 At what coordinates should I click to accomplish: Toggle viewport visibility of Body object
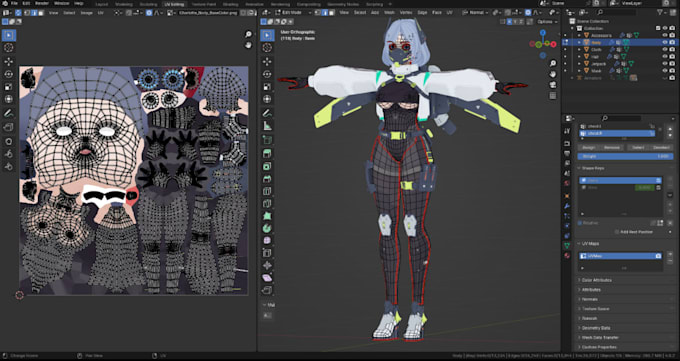click(665, 43)
